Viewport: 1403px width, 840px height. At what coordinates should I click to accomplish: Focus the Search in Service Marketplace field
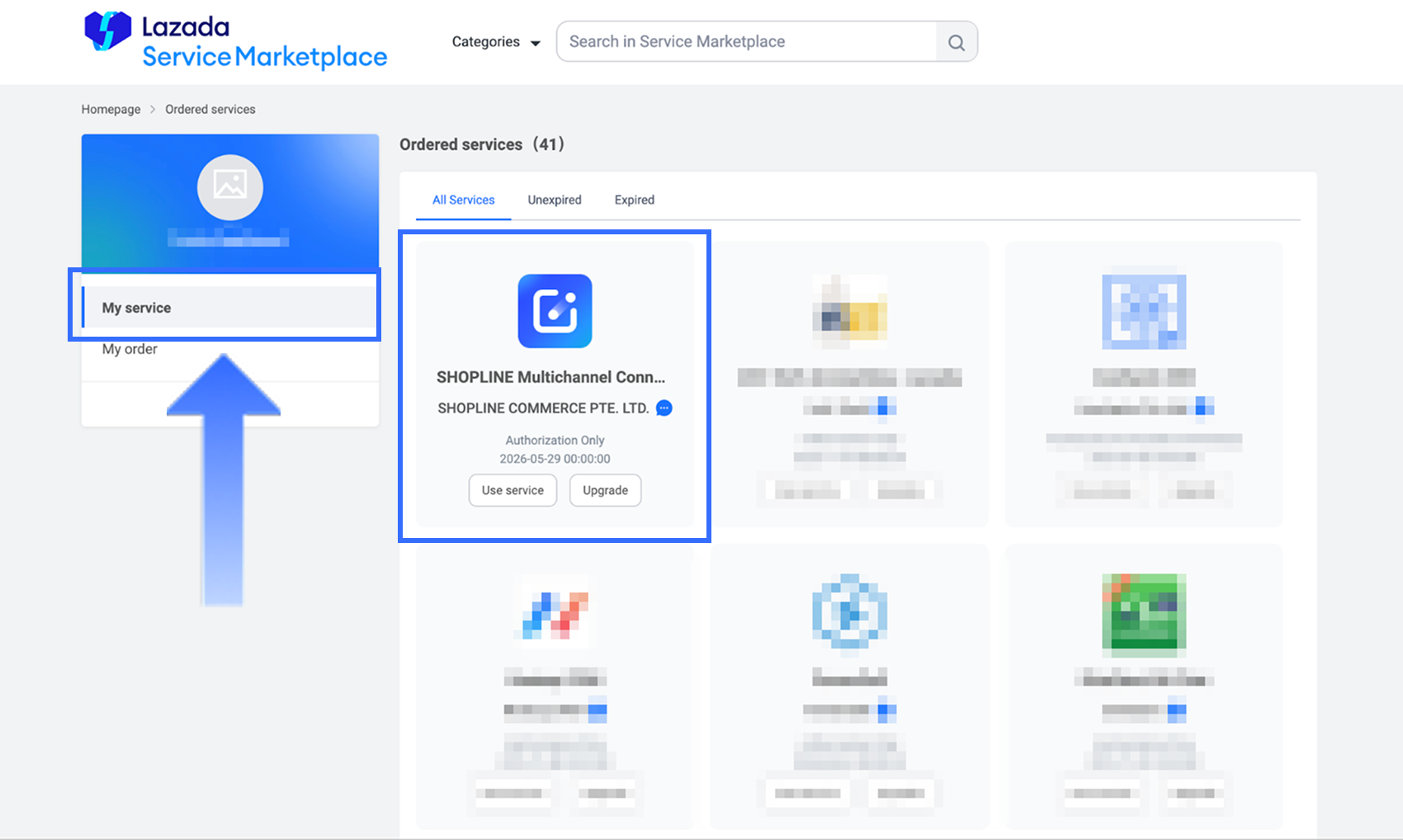pyautogui.click(x=747, y=41)
